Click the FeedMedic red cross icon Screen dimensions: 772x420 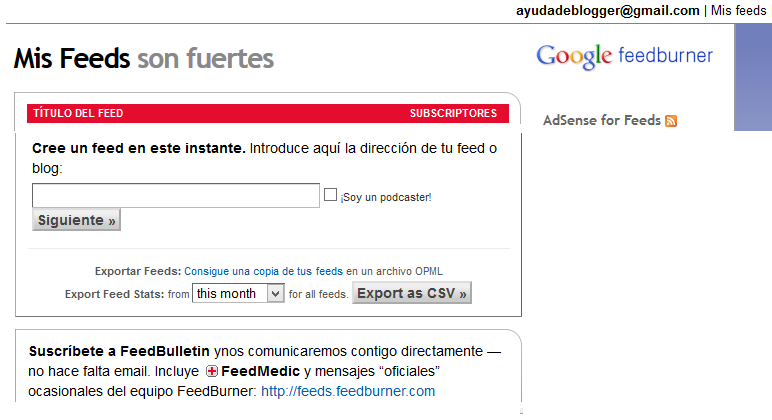(212, 371)
